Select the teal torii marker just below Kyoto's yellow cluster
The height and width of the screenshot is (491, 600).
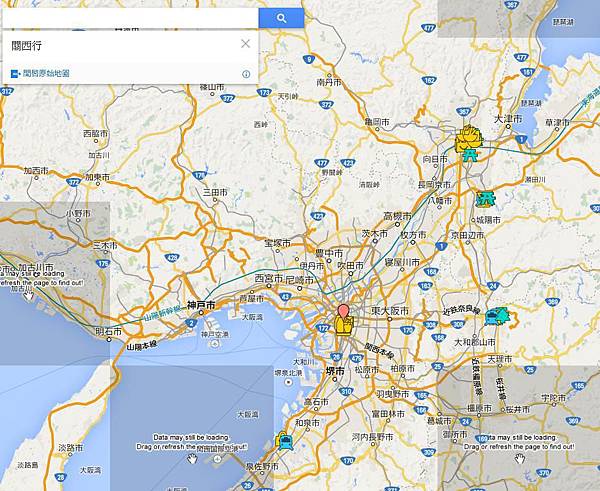tap(470, 155)
